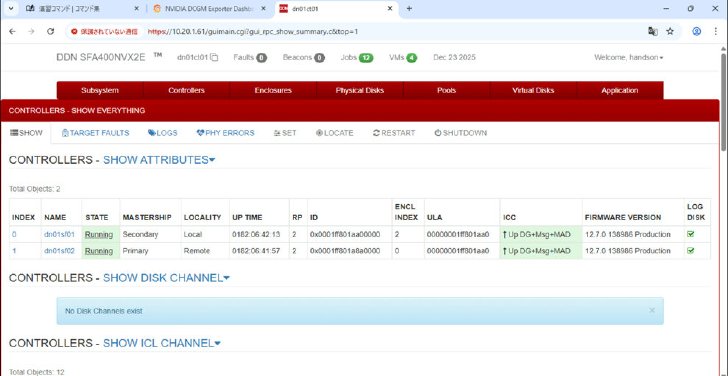Open the Jobs 12 badge
728x376 pixels.
tap(366, 58)
